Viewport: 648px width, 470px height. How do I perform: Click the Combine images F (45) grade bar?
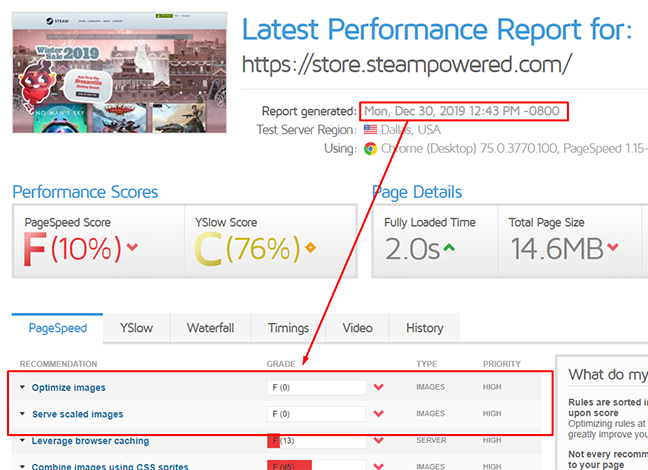317,465
